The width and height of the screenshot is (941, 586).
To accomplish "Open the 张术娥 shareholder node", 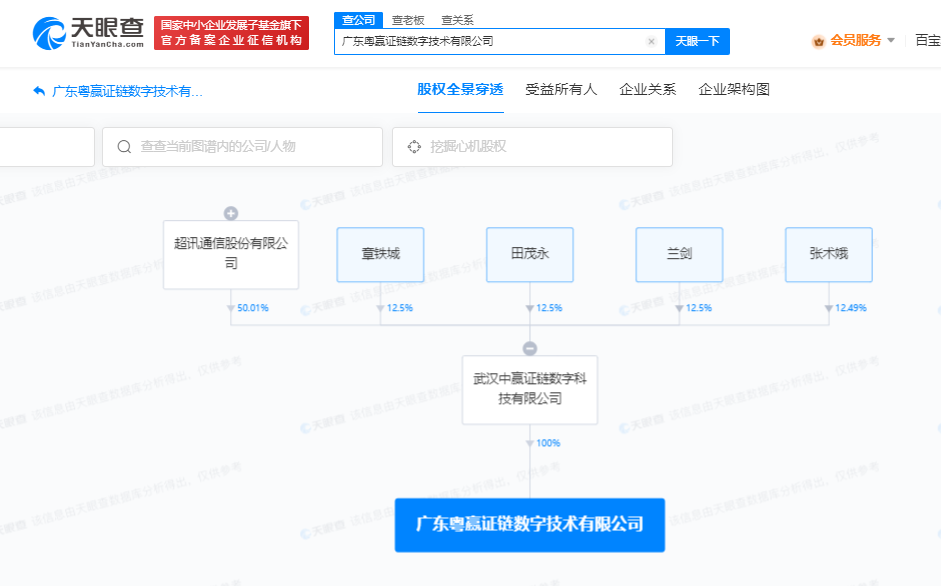I will (829, 255).
